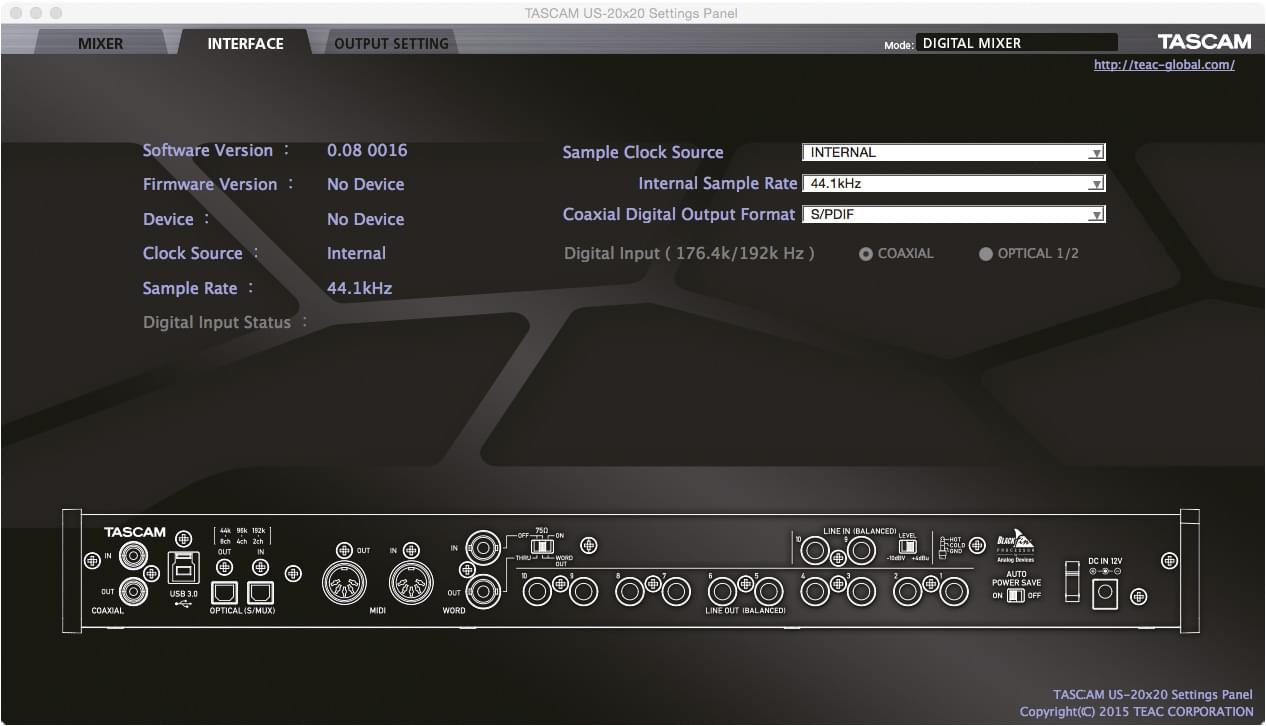The image size is (1266, 726).
Task: Click the 'Coaxial Digital Output Format' label
Action: click(679, 214)
